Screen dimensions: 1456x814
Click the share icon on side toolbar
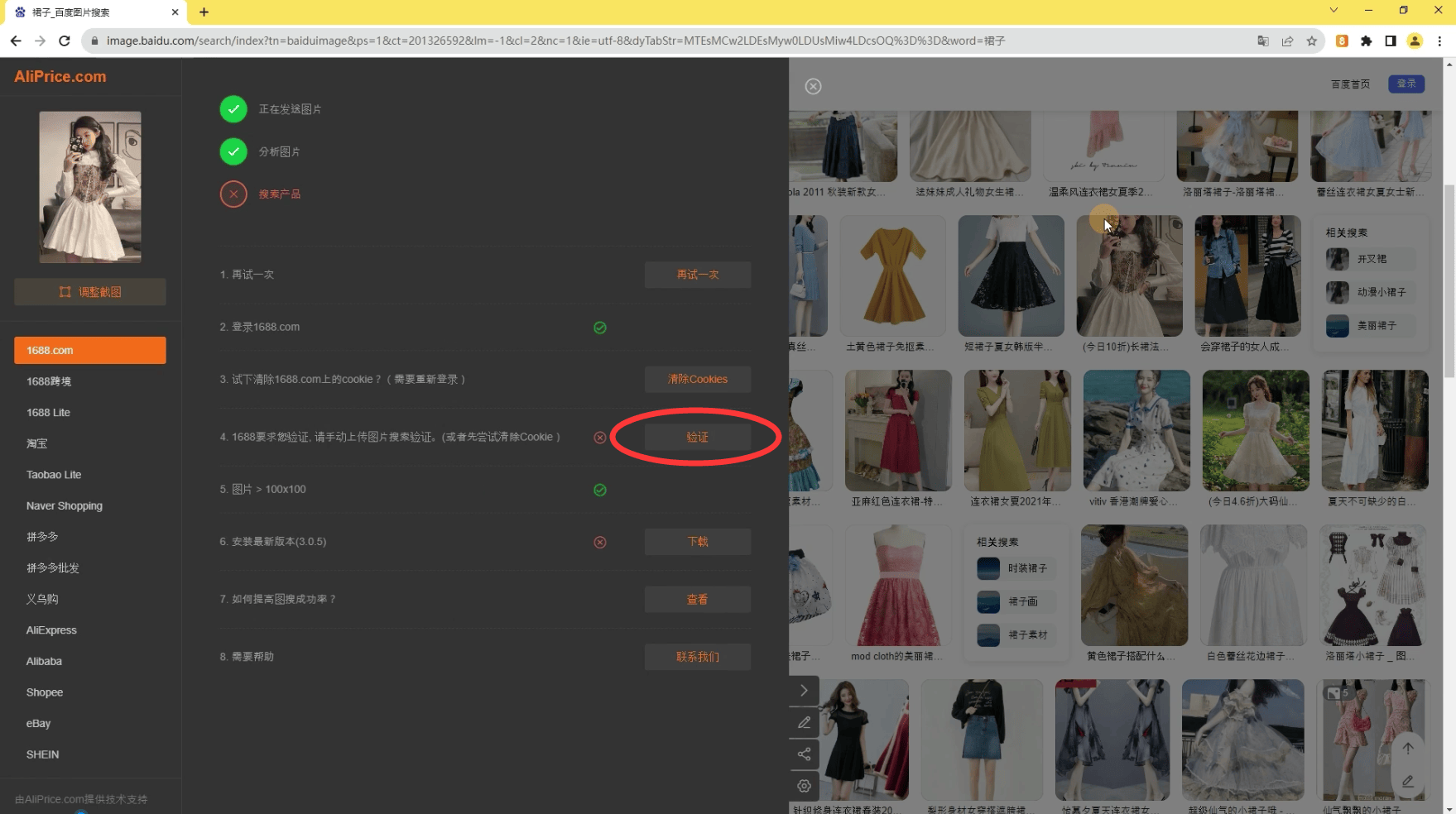(x=804, y=754)
